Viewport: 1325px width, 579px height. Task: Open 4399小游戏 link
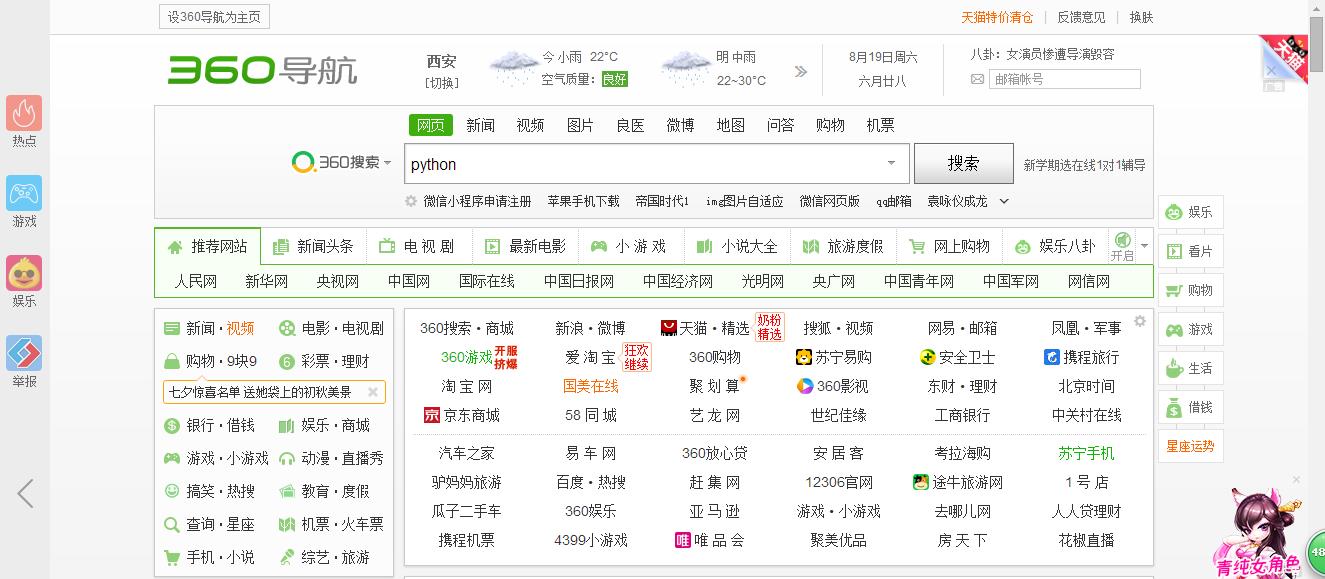pos(591,540)
